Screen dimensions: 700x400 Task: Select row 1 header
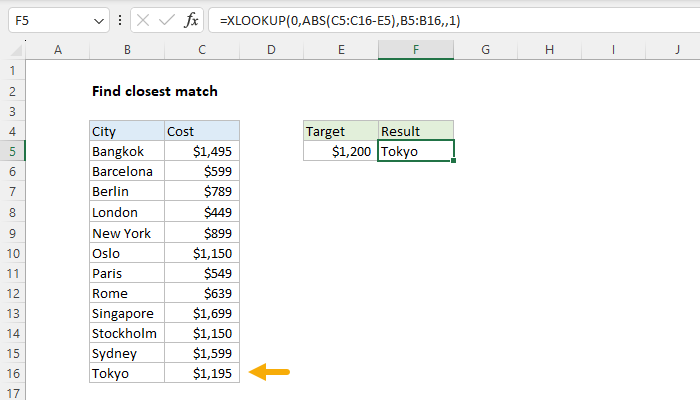point(12,71)
